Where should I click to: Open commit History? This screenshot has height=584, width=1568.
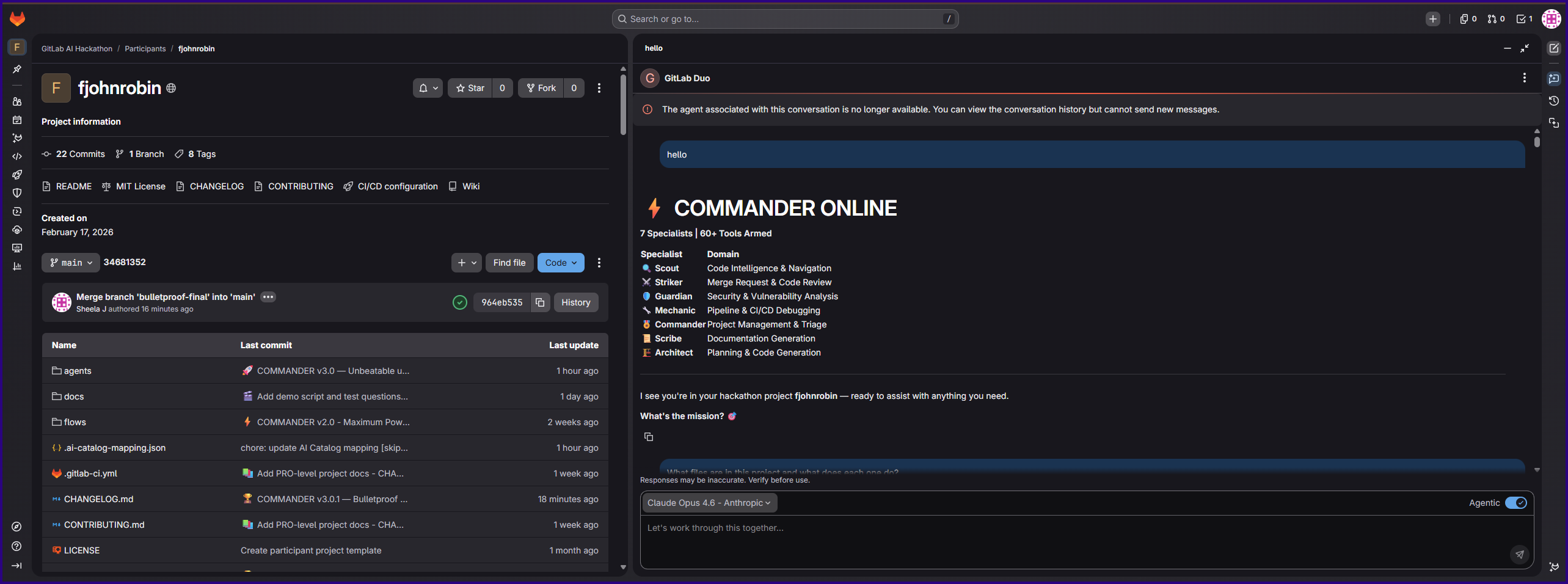click(576, 302)
